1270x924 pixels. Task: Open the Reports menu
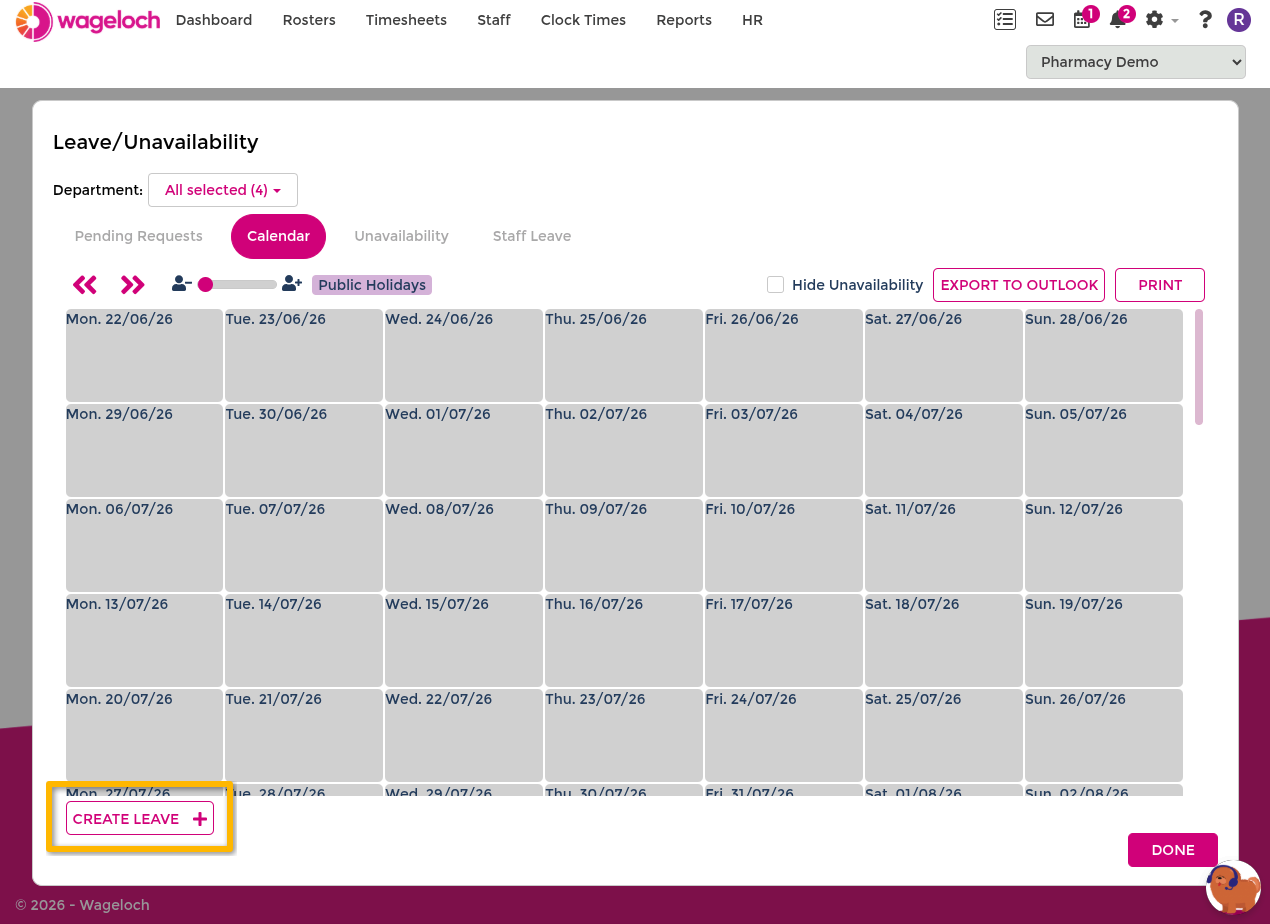click(684, 20)
